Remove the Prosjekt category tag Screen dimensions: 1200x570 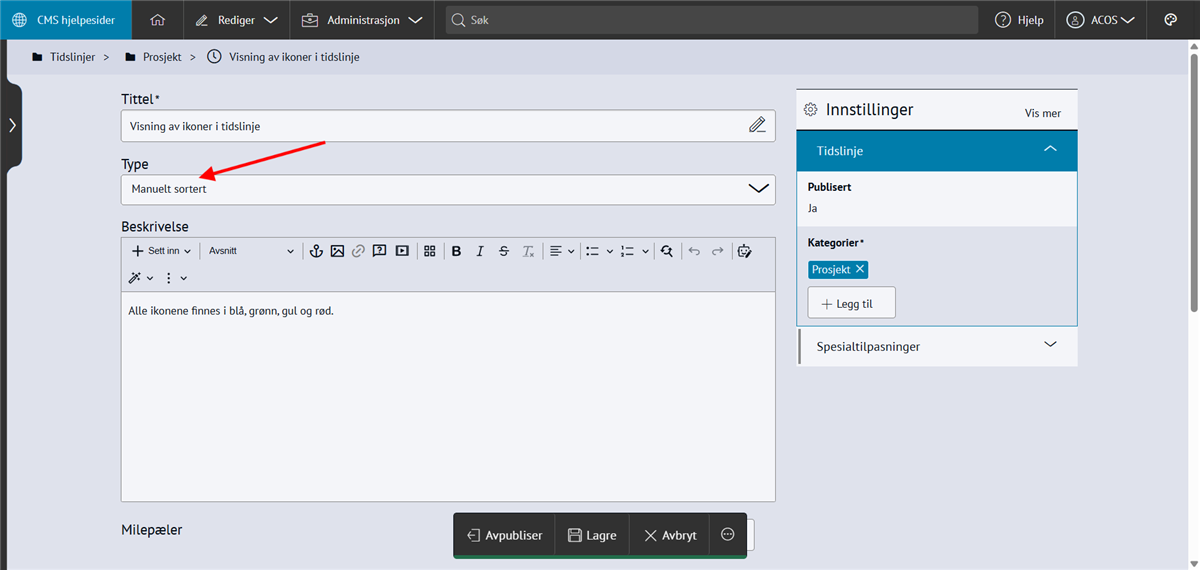coord(860,269)
